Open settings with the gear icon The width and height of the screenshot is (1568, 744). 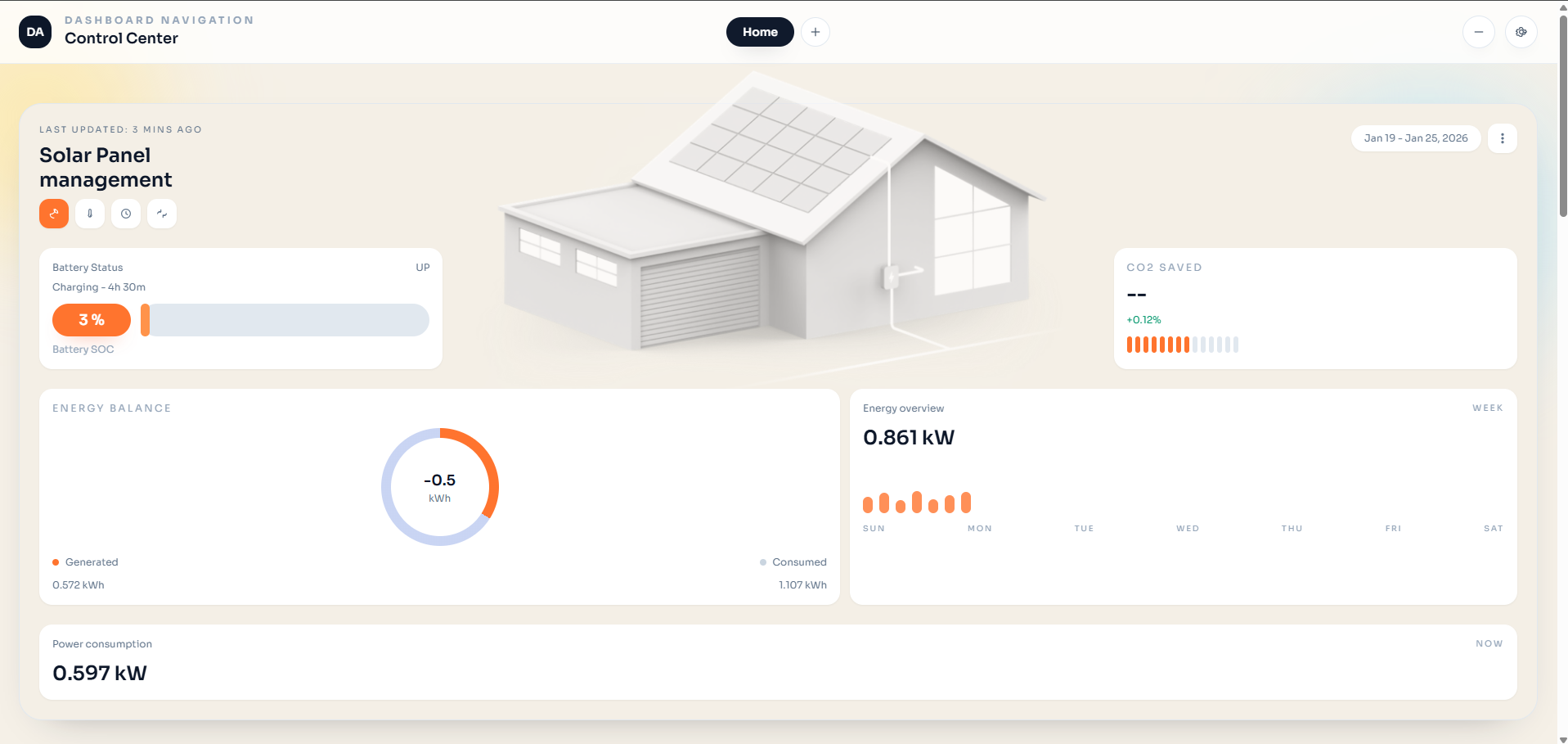[1521, 32]
